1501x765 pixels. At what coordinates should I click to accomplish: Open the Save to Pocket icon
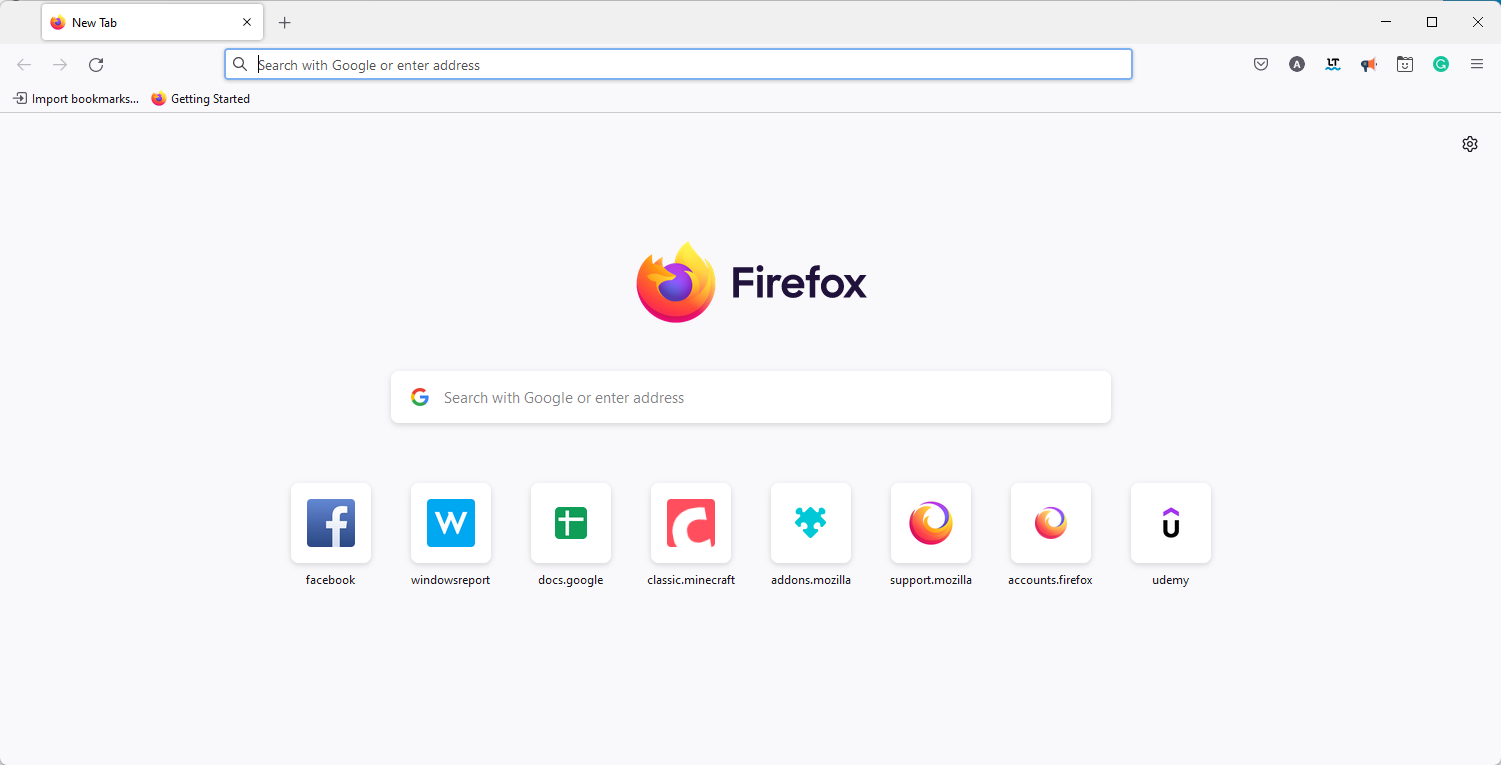[1261, 64]
